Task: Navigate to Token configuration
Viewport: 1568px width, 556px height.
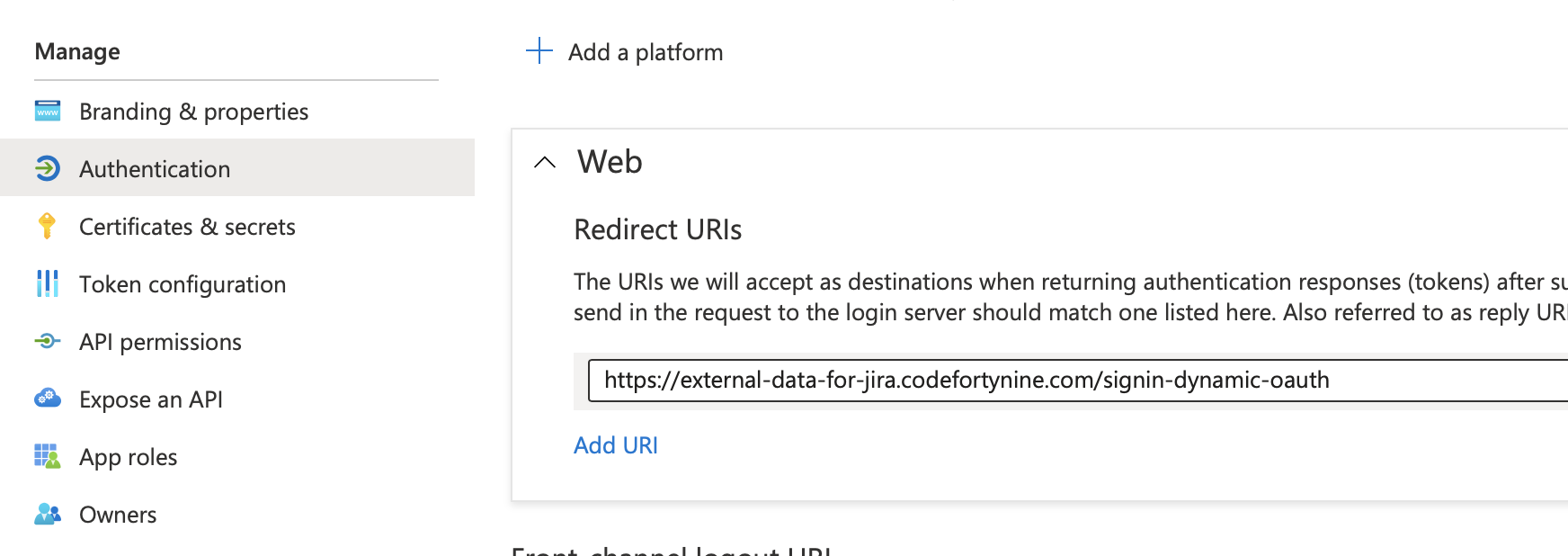Action: pos(183,283)
